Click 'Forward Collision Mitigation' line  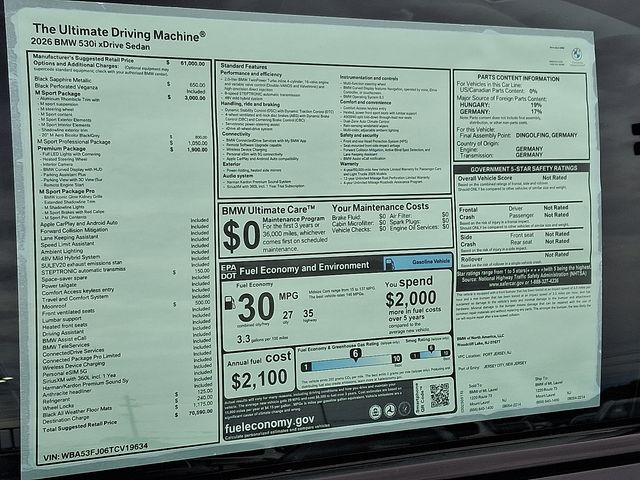74,231
